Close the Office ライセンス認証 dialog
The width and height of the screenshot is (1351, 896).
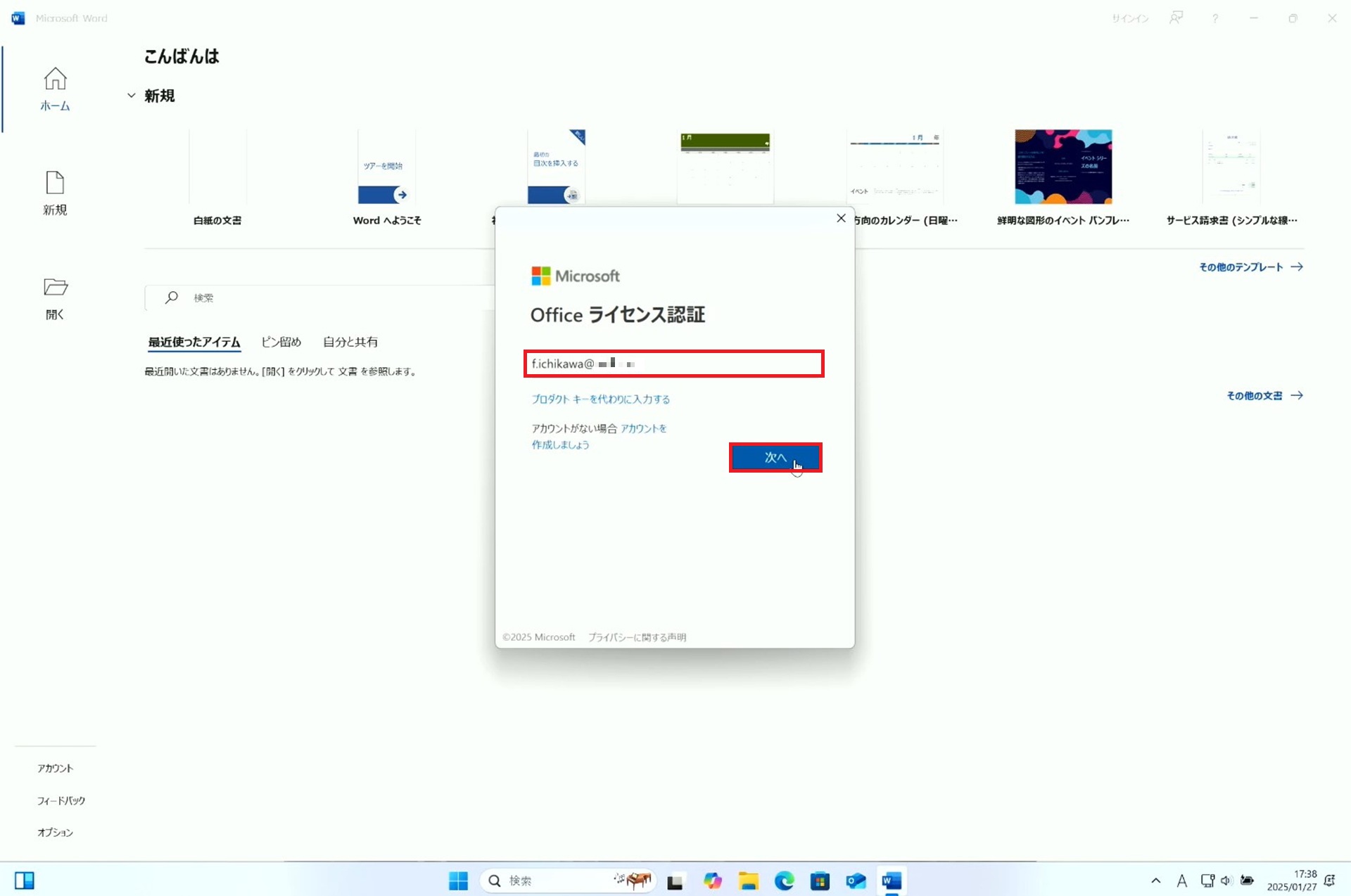click(841, 219)
